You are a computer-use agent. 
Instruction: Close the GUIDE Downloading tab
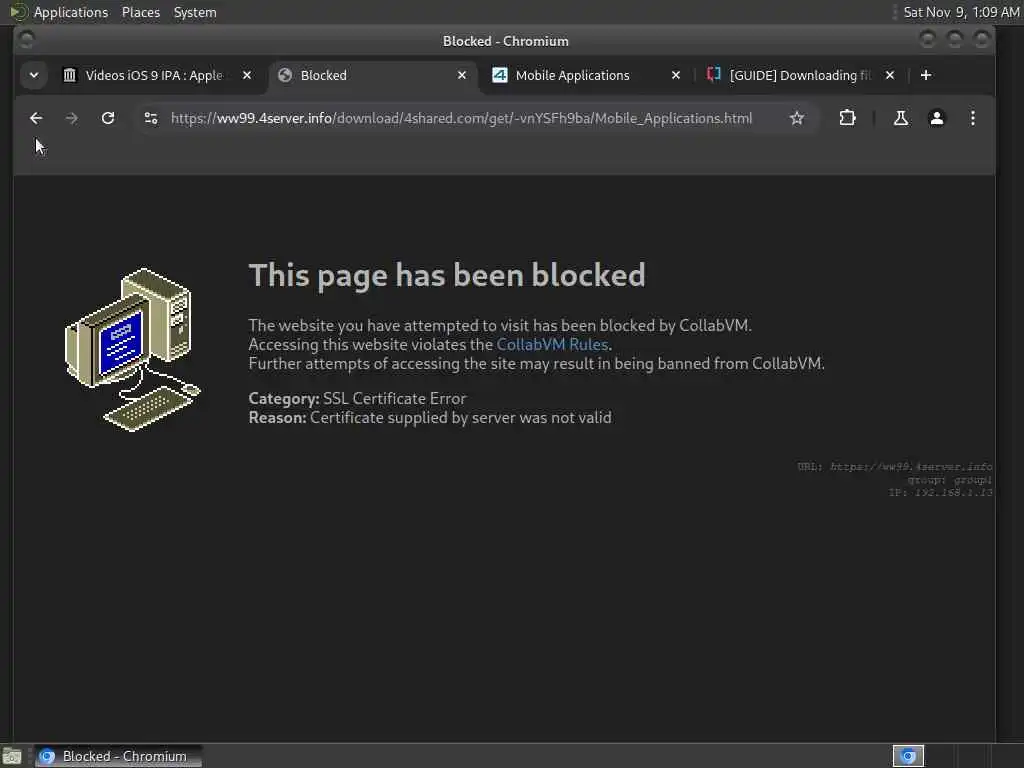pos(889,75)
